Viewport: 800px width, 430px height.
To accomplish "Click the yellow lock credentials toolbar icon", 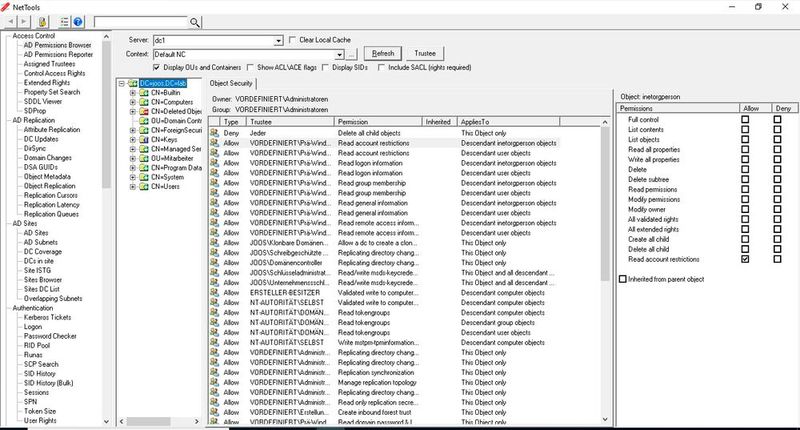I will click(x=42, y=22).
